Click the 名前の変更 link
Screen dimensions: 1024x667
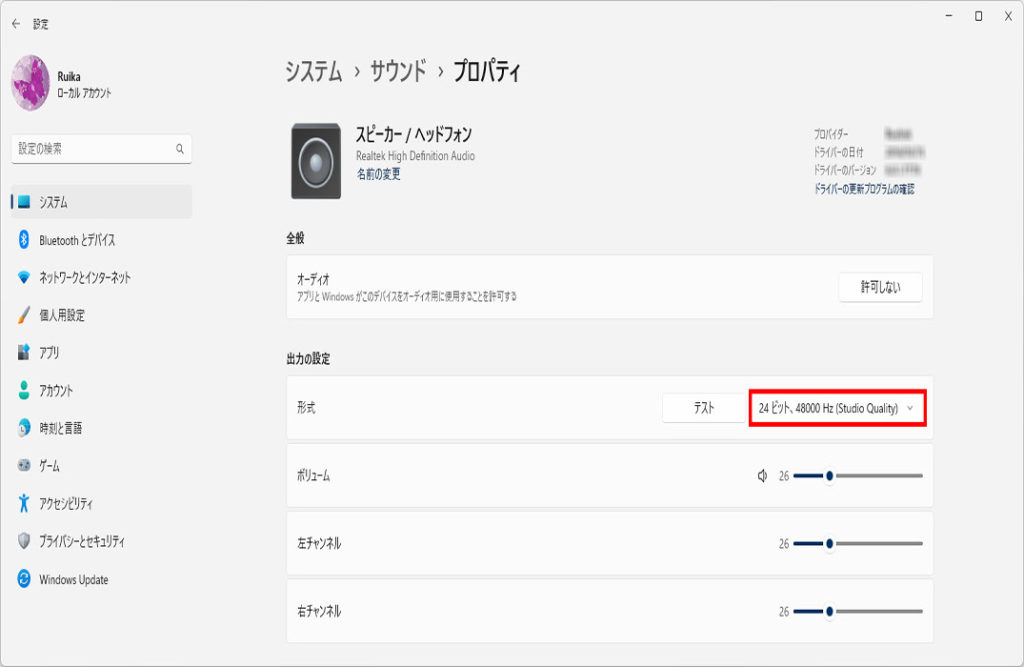(378, 174)
